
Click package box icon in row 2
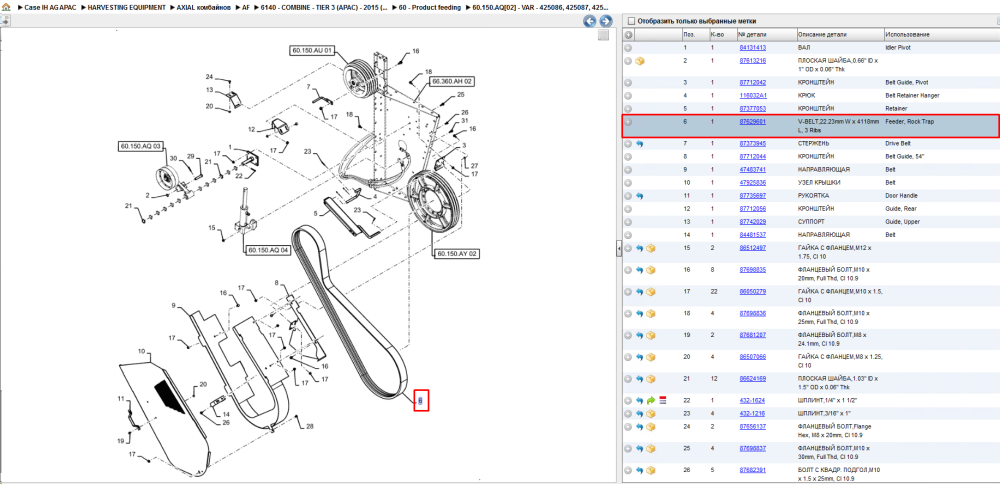(640, 61)
